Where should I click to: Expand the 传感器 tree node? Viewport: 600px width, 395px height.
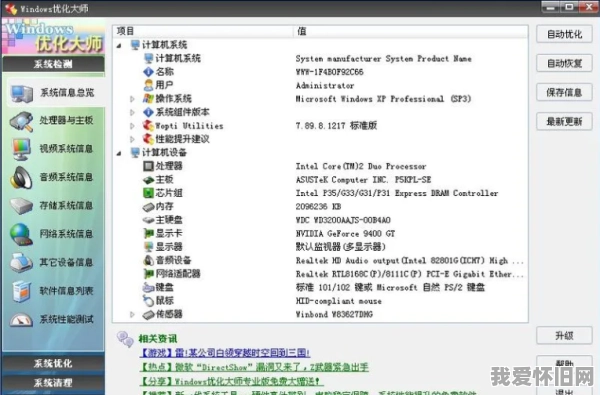point(132,314)
